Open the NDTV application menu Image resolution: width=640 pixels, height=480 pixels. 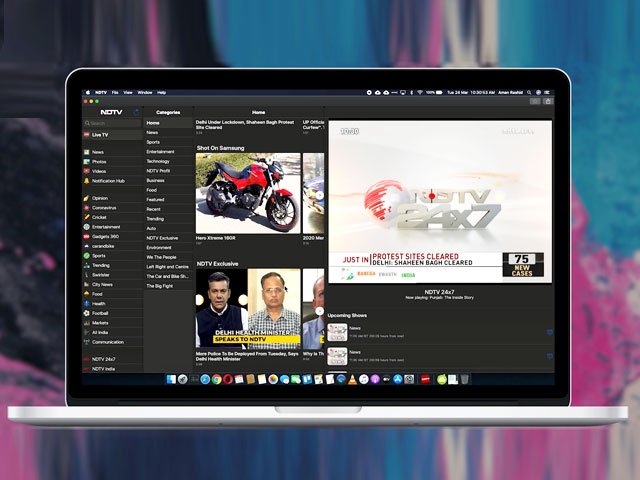click(x=101, y=93)
